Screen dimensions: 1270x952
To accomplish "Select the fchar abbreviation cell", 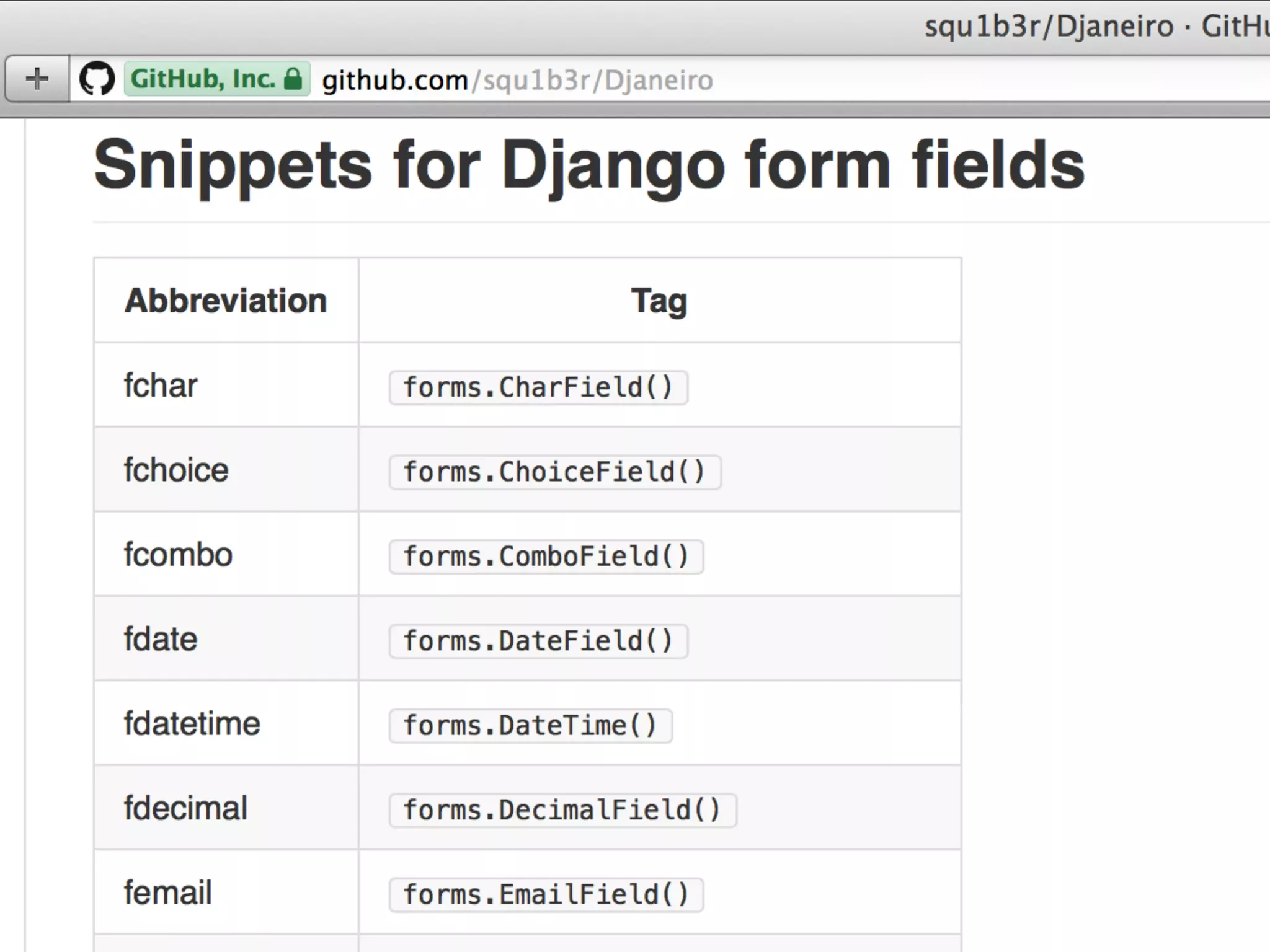I will 226,385.
